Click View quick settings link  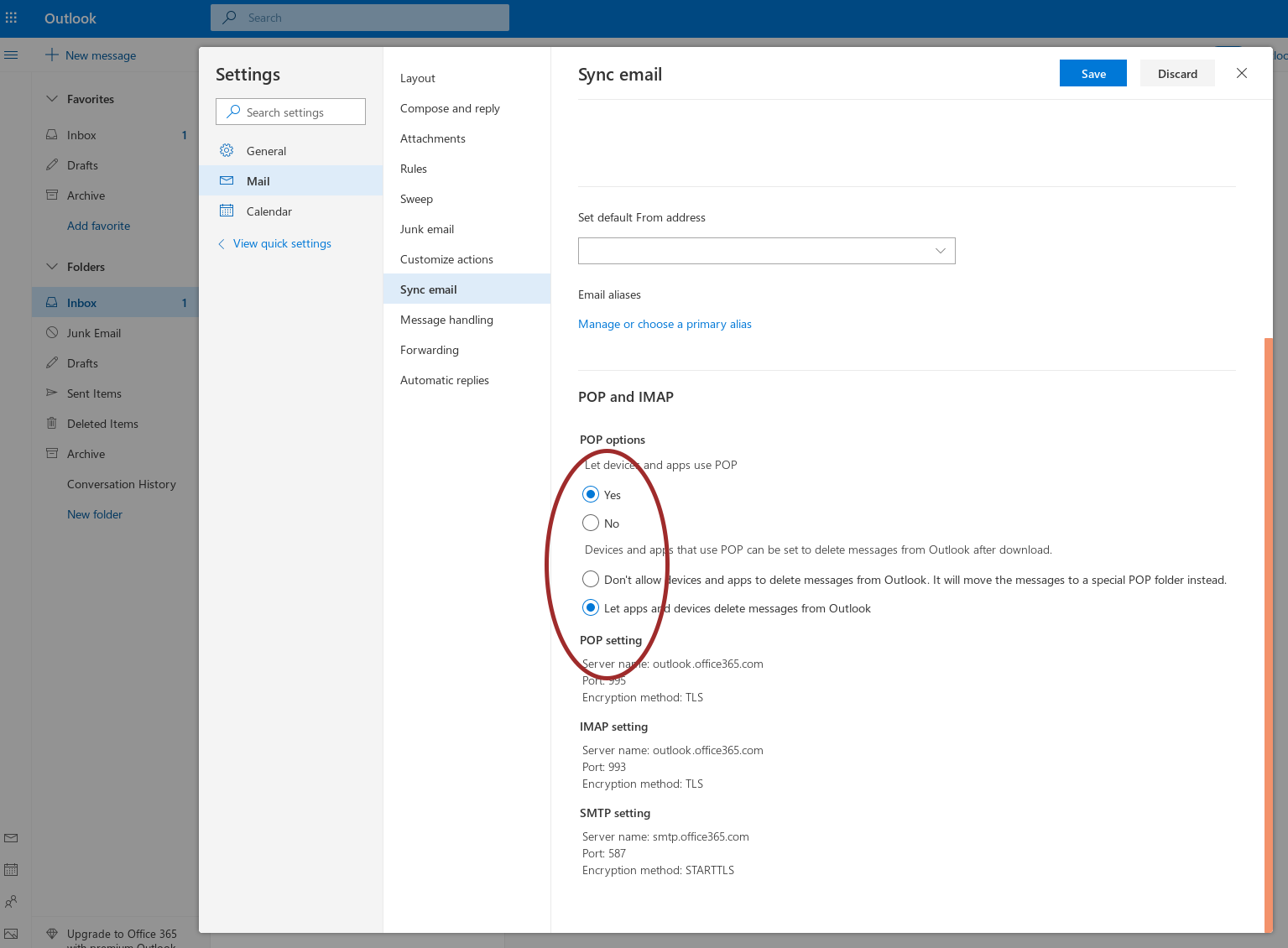click(x=282, y=243)
